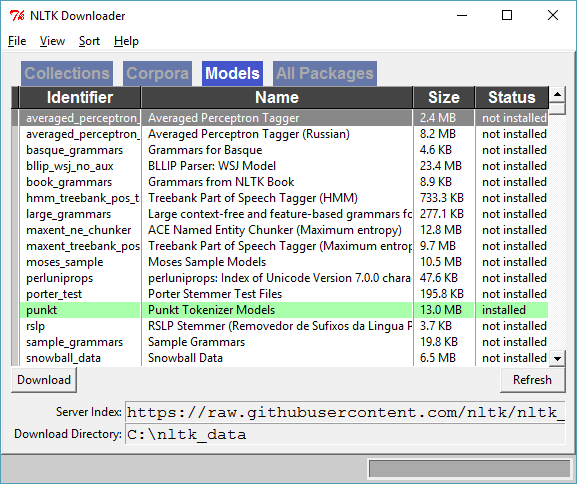Sort by clicking the Size column header

[444, 98]
